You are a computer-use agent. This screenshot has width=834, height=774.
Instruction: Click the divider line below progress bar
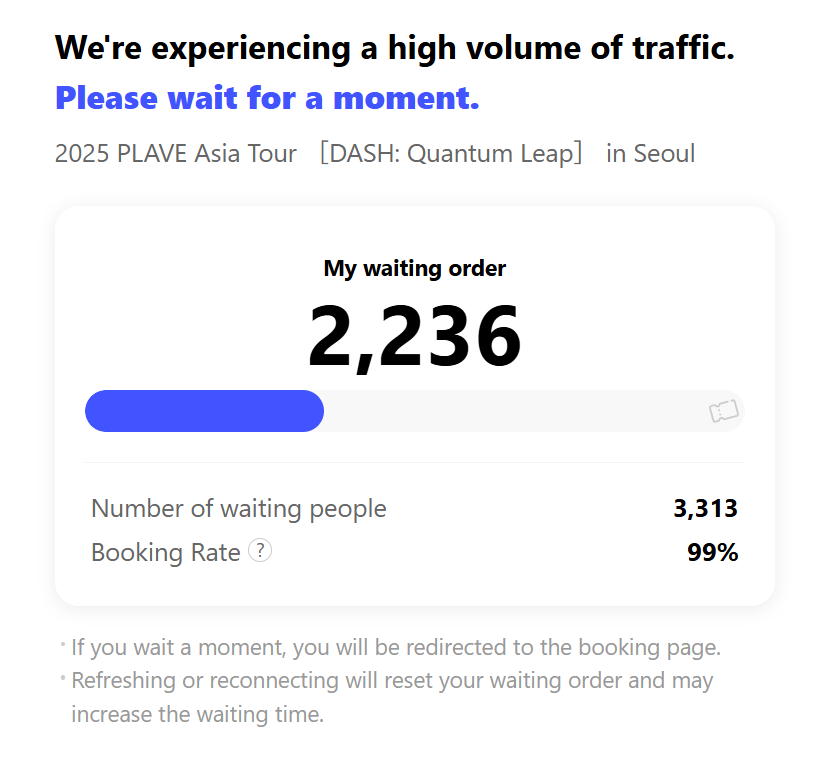point(415,463)
